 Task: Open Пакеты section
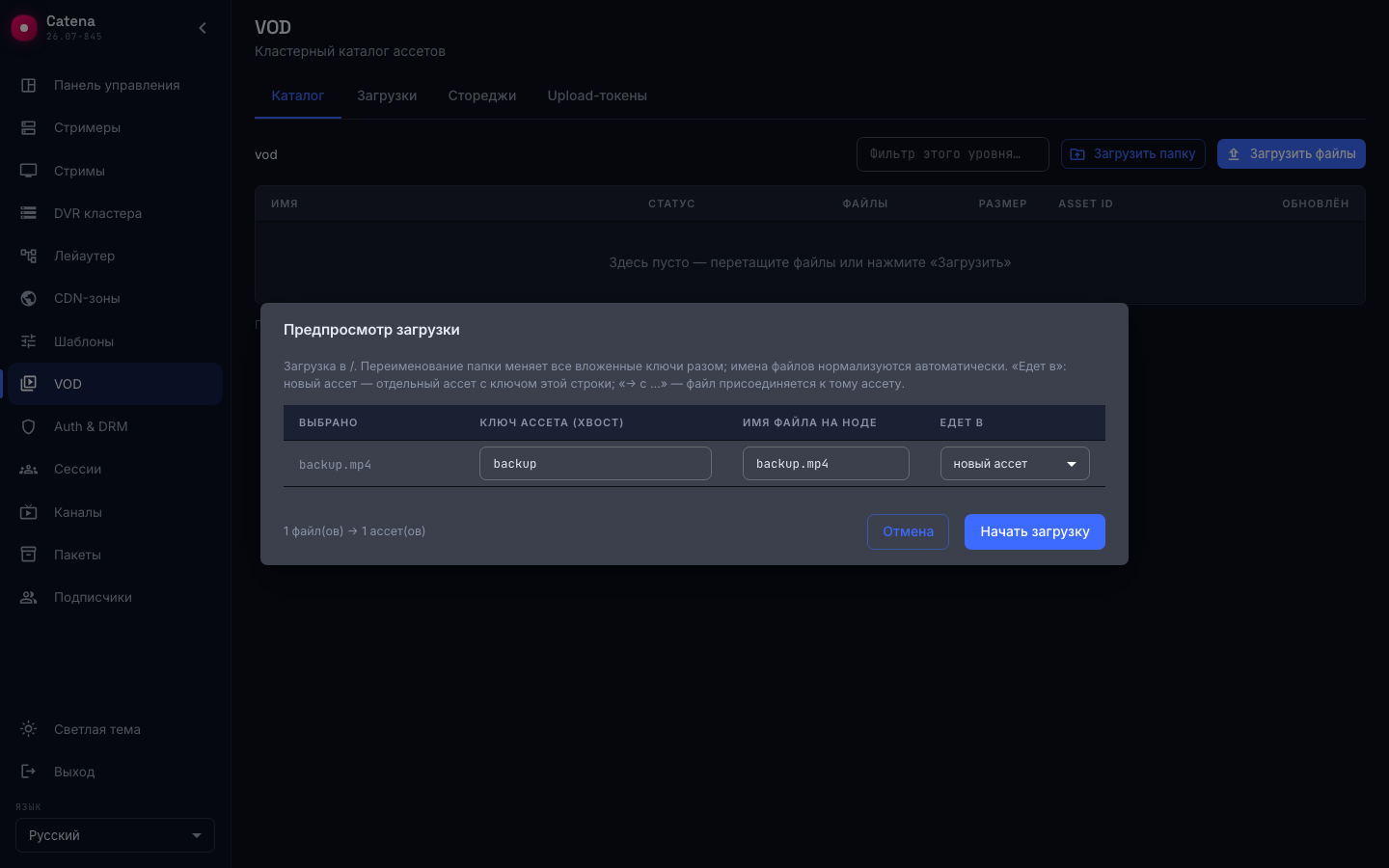116,555
